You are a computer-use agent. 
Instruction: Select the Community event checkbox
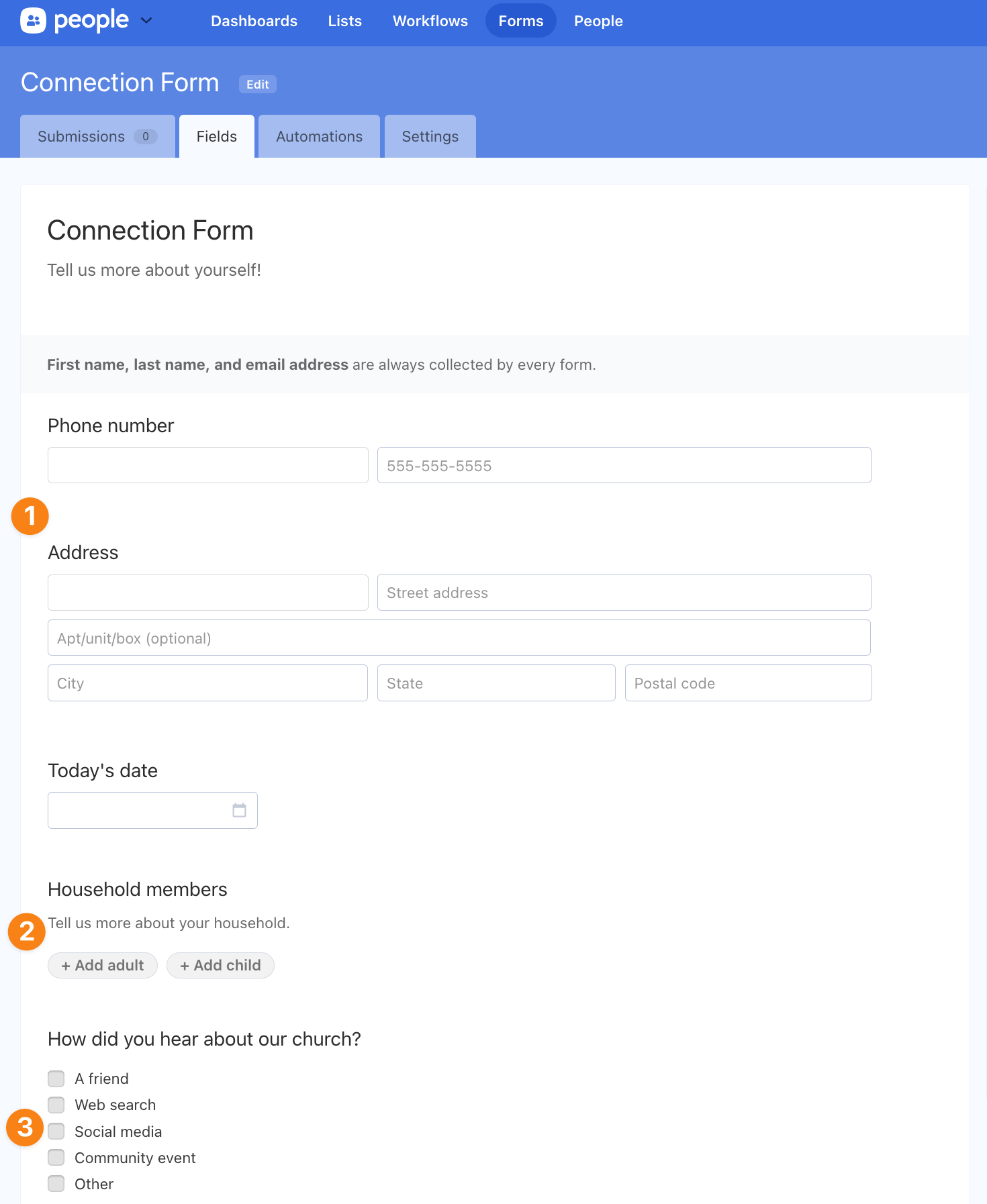tap(56, 1158)
